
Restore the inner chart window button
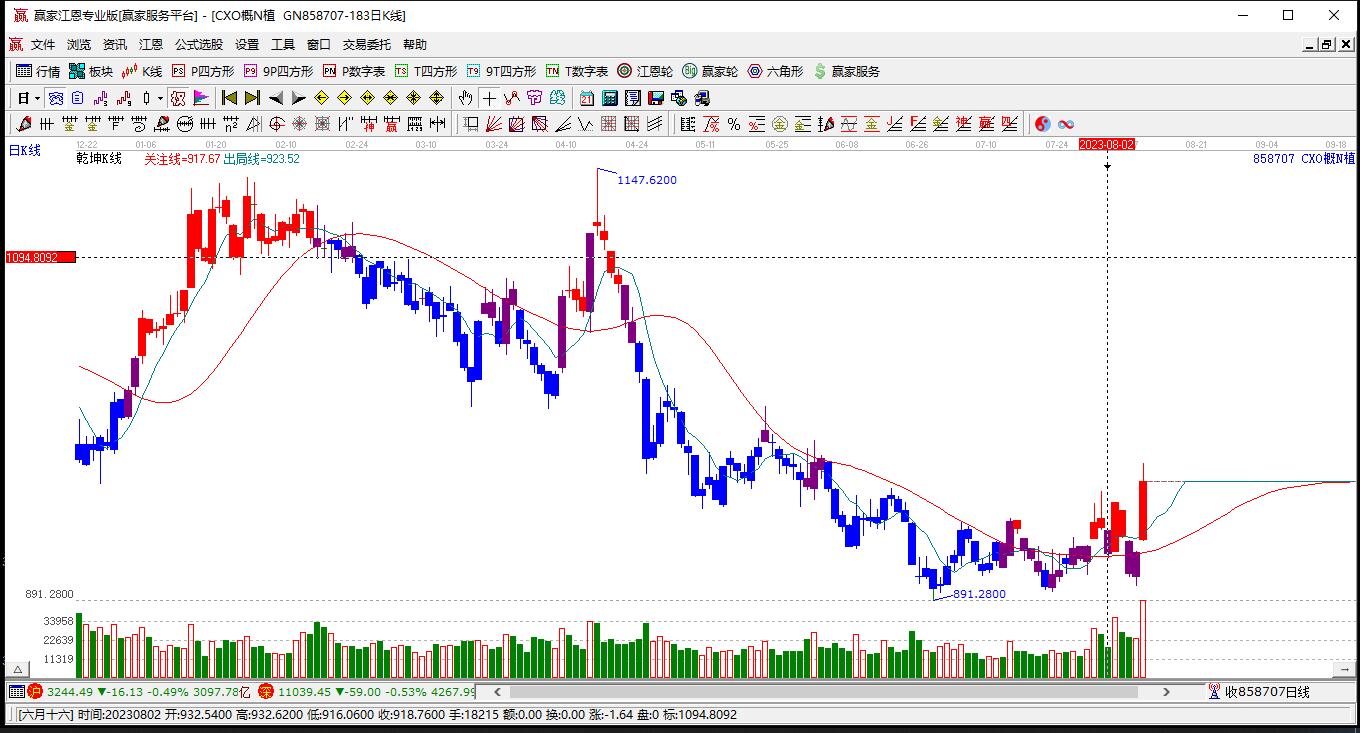pyautogui.click(x=1327, y=44)
